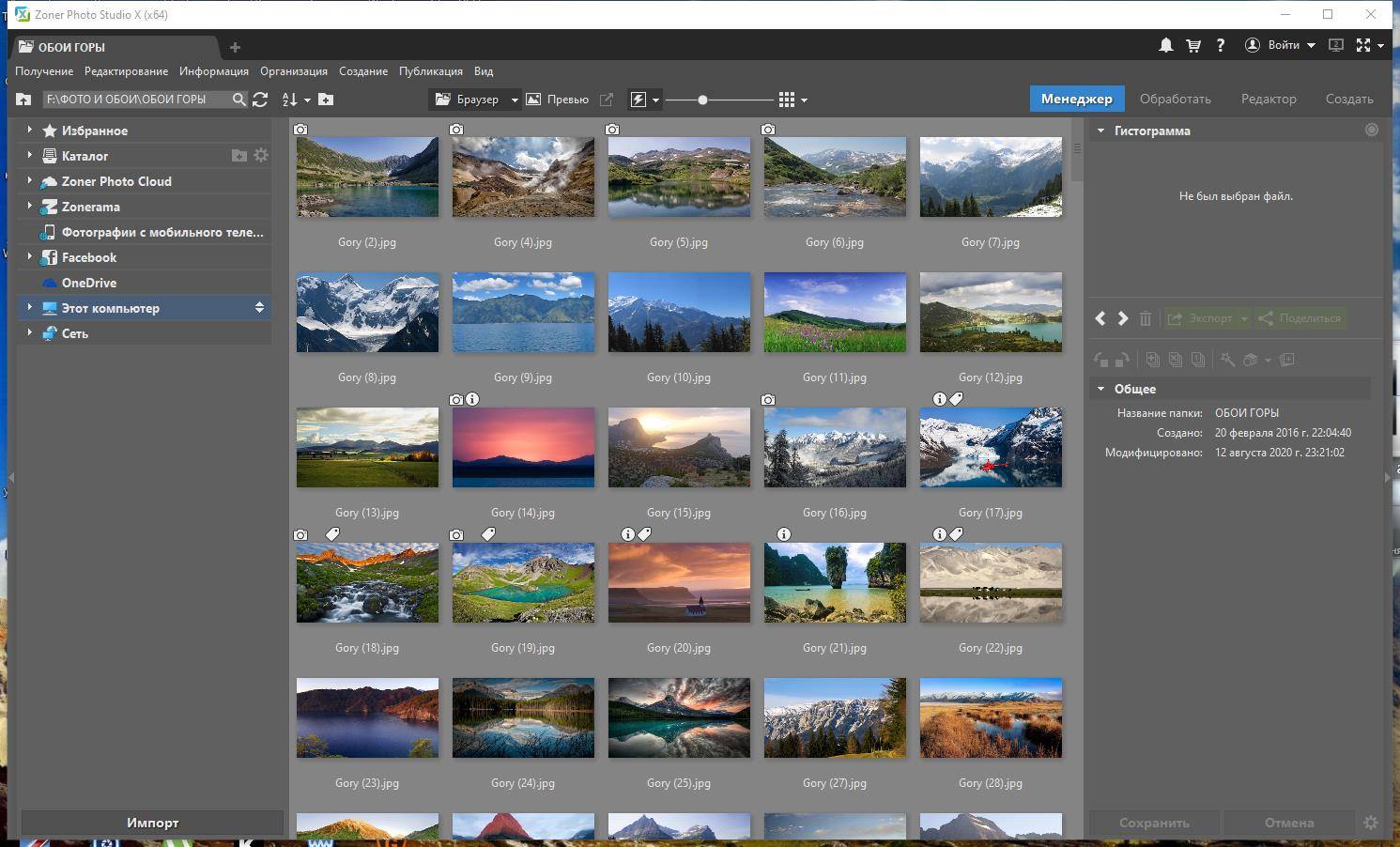Expand the Избранное tree node

click(29, 130)
